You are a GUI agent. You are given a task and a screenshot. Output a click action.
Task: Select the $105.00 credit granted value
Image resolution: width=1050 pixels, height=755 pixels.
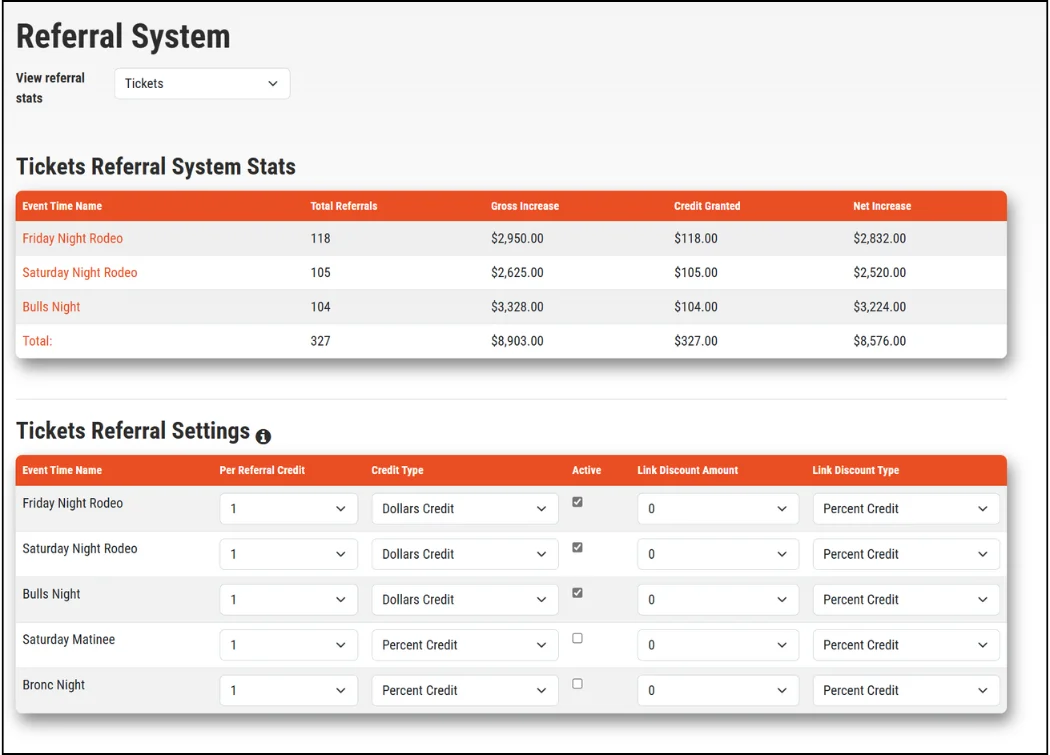[696, 273]
